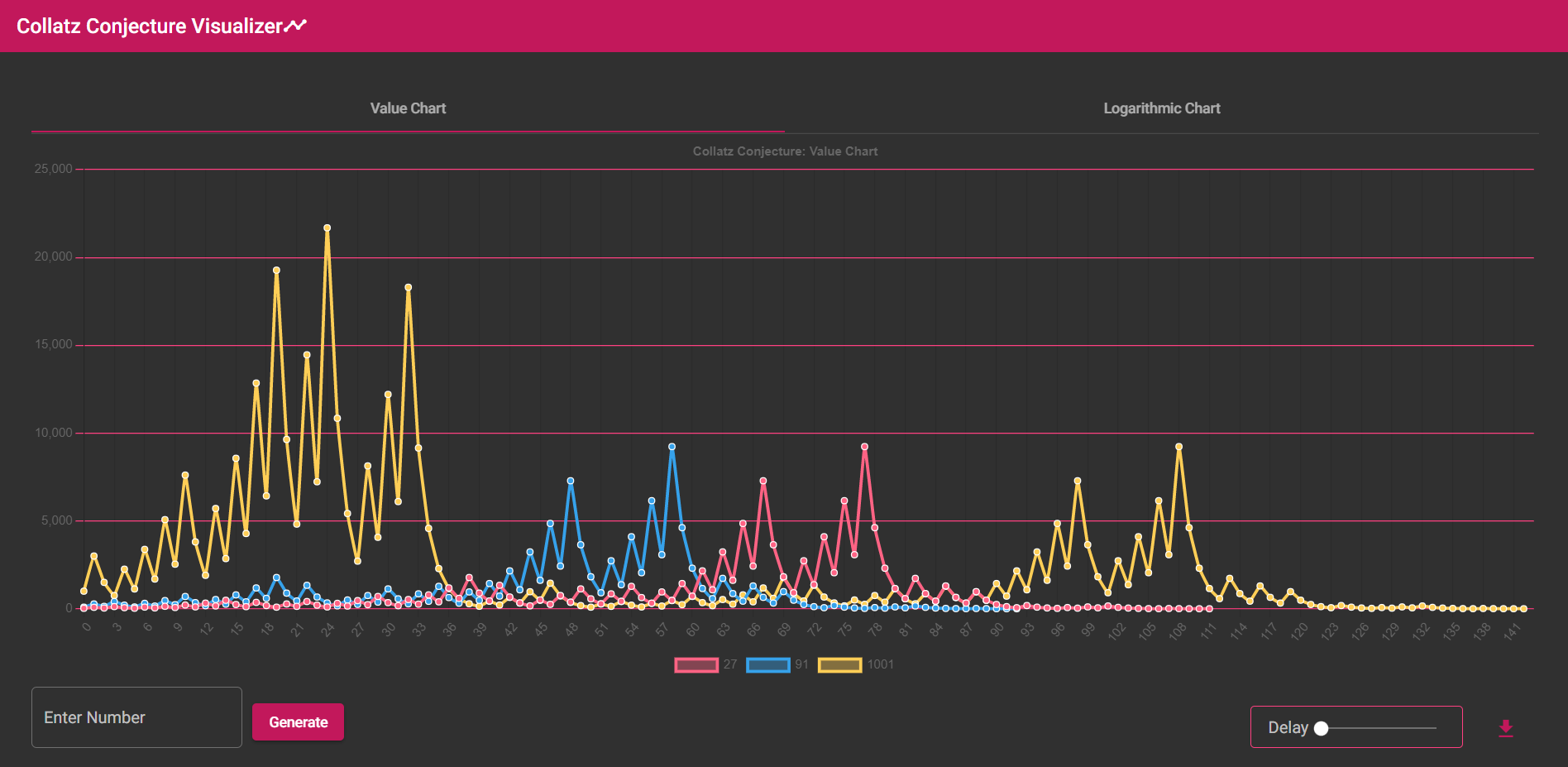Viewport: 1568px width, 767px height.
Task: Toggle the pink 27 series legend swatch
Action: pos(696,664)
